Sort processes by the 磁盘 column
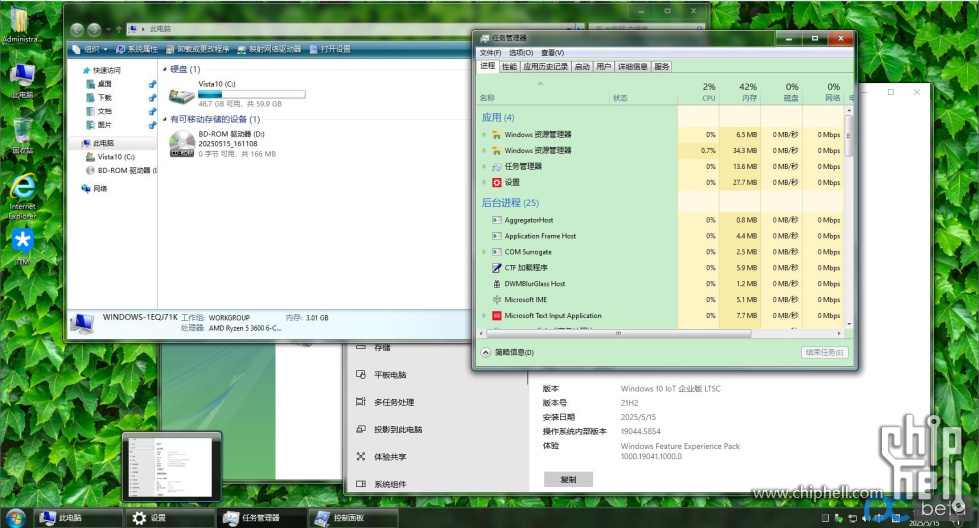Viewport: 979px width, 528px height. pyautogui.click(x=782, y=91)
